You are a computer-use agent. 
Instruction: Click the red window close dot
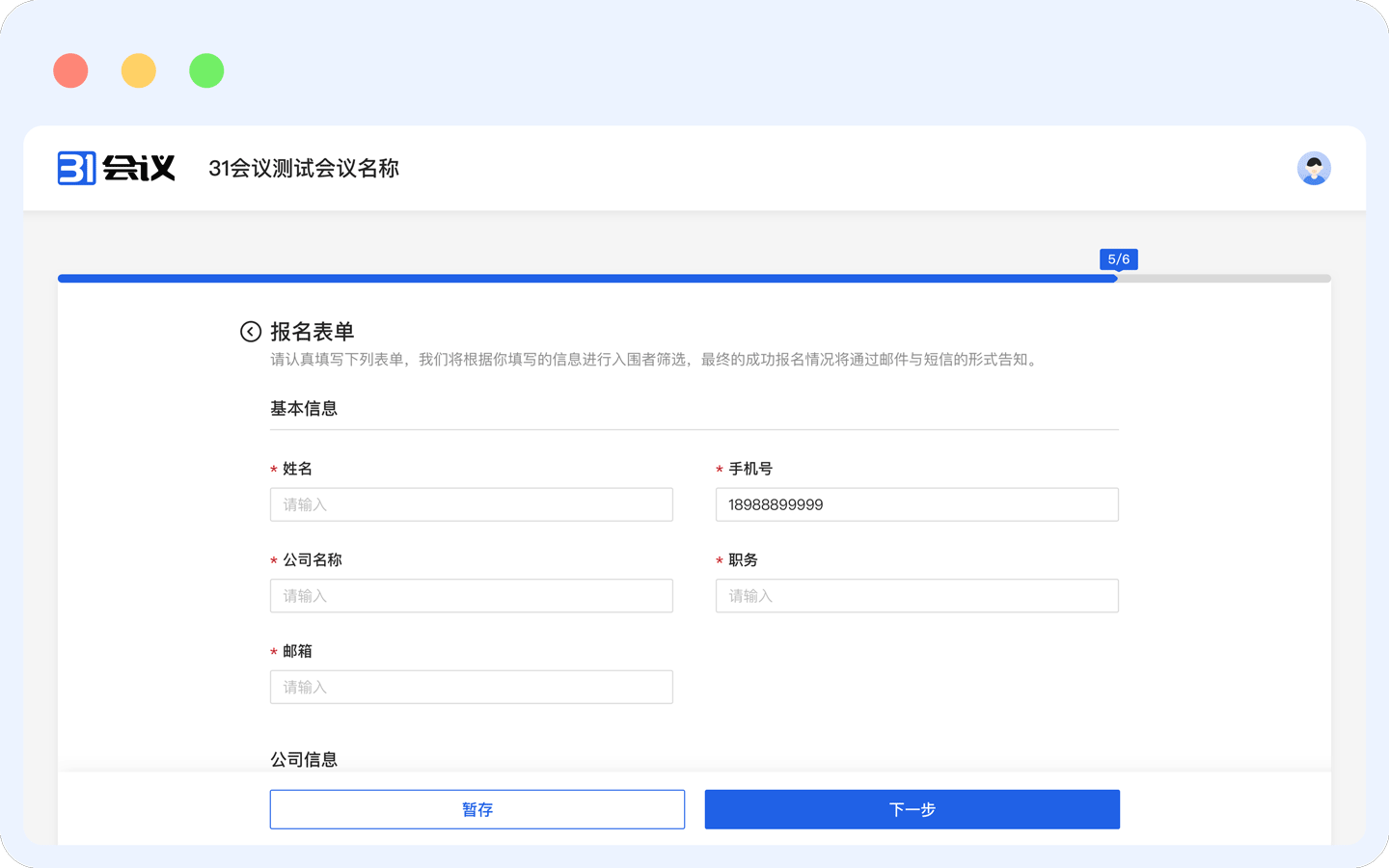click(x=70, y=70)
